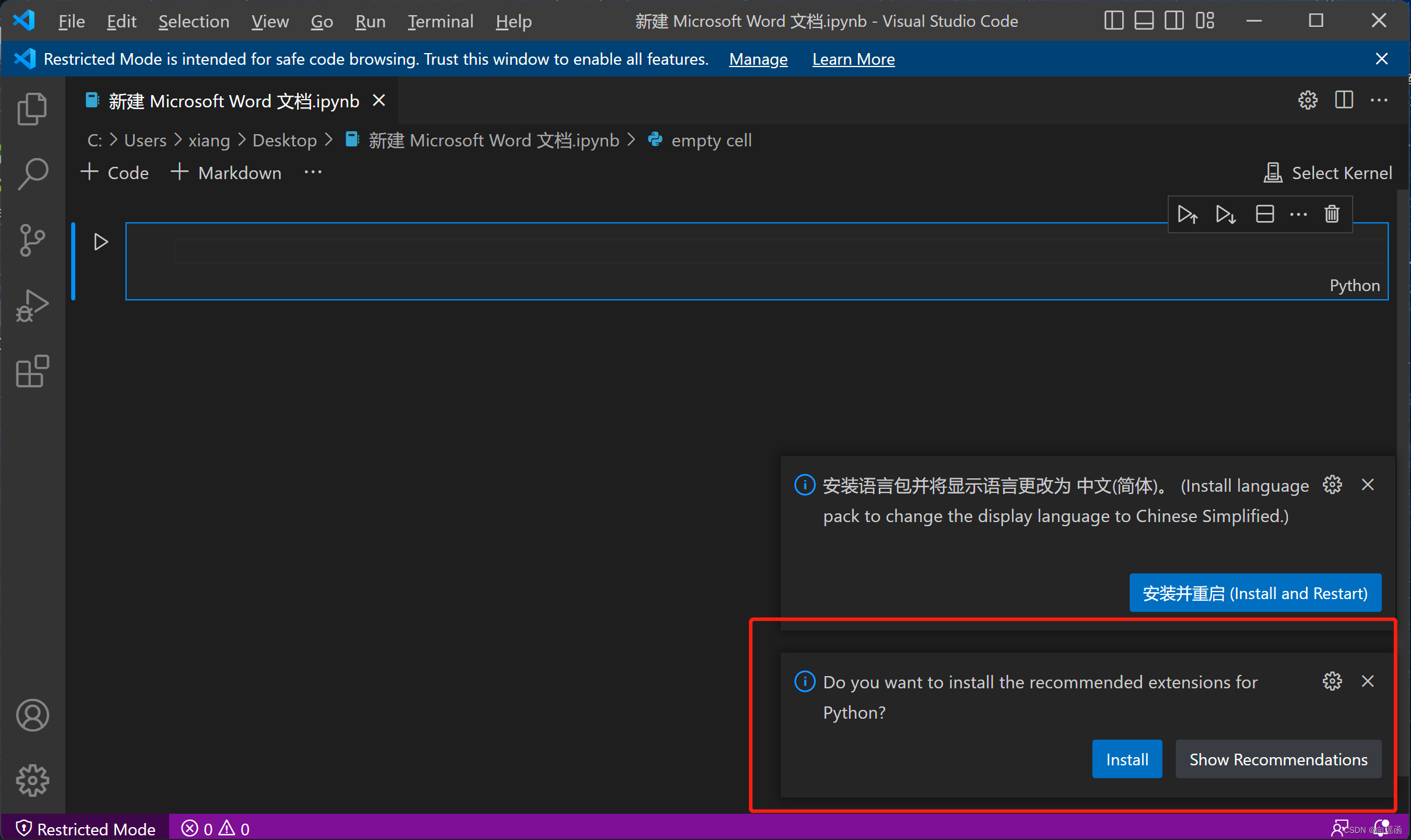
Task: Open the Selection menu
Action: (194, 22)
